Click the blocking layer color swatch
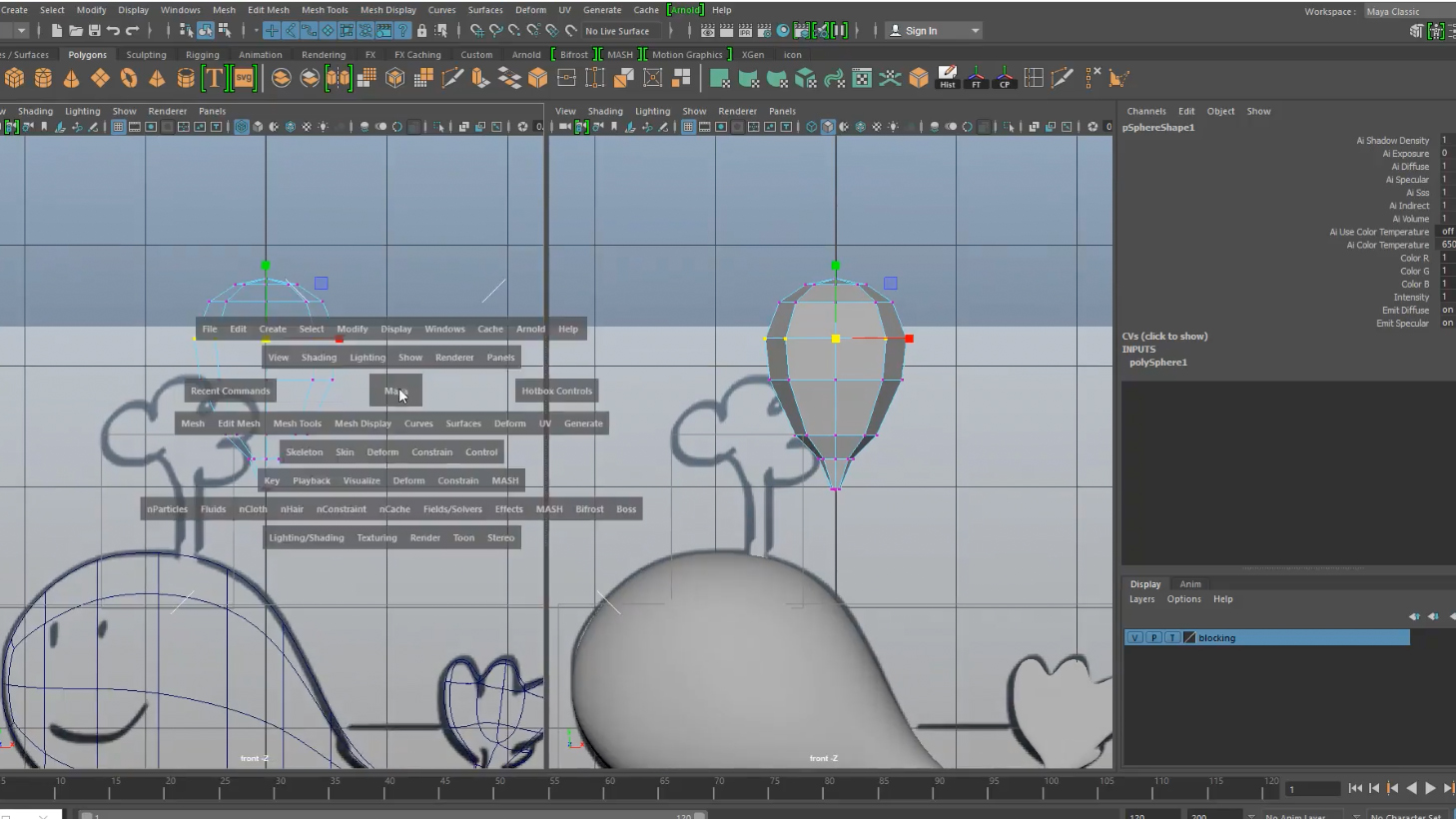The width and height of the screenshot is (1456, 819). click(x=1189, y=637)
